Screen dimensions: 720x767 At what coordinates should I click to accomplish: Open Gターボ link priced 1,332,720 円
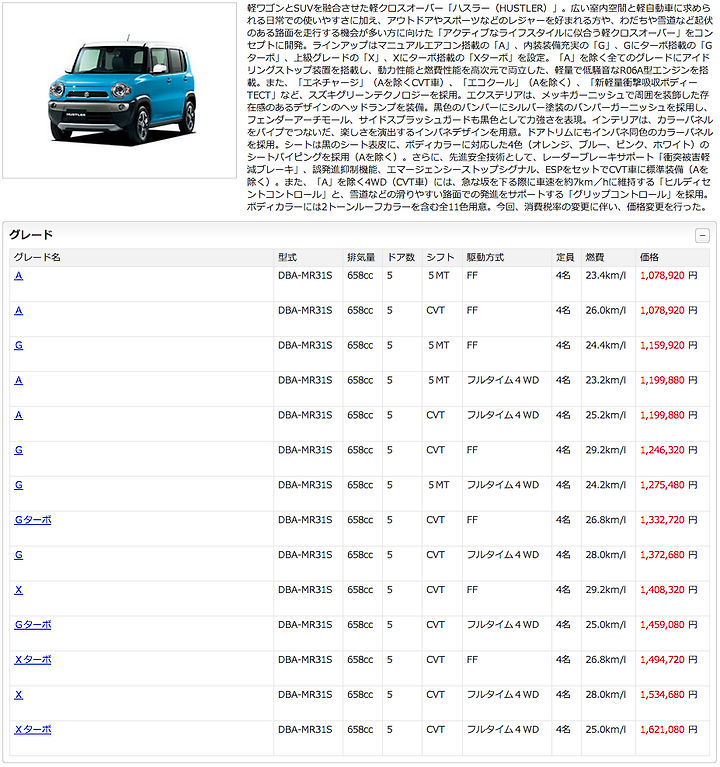pyautogui.click(x=33, y=520)
